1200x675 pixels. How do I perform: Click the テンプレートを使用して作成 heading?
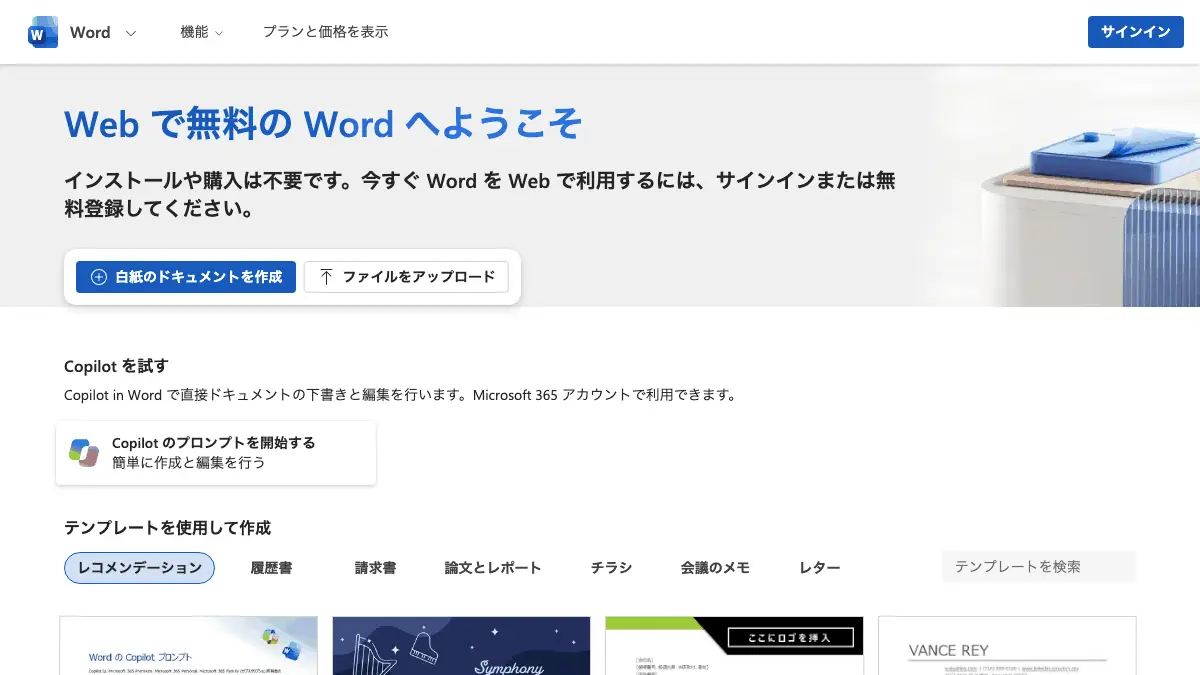click(x=167, y=527)
